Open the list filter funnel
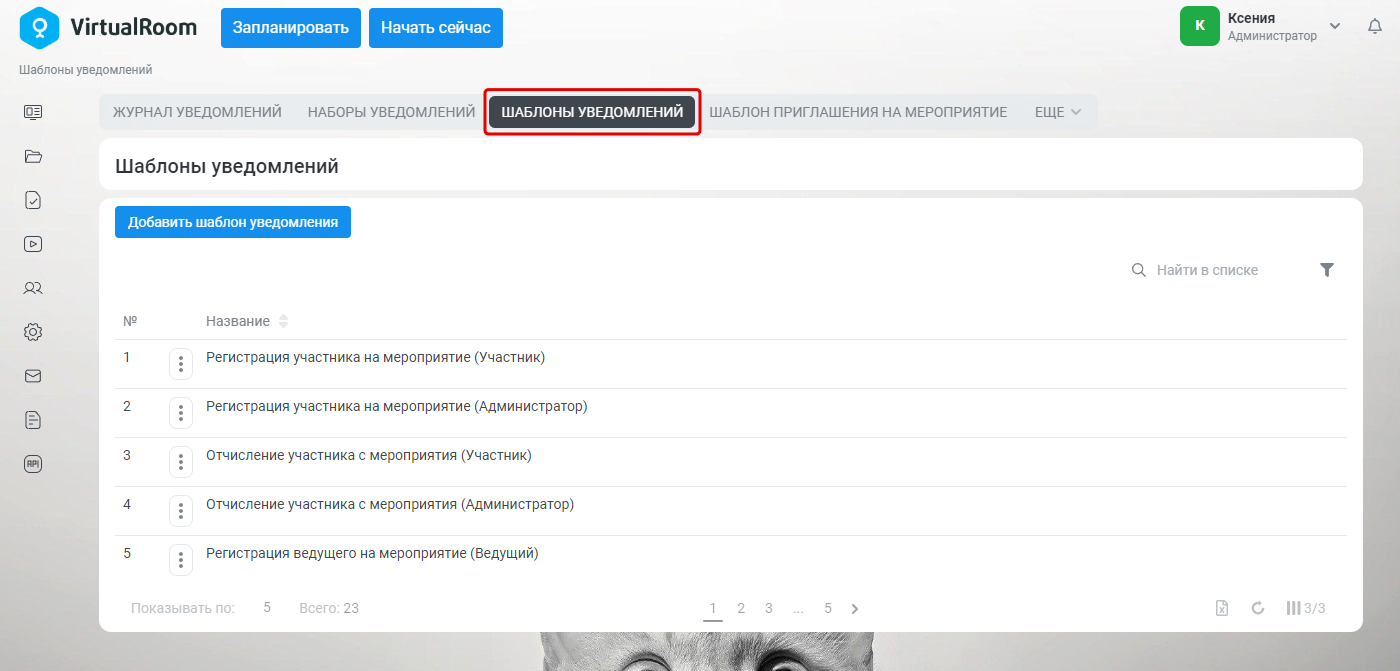 pos(1327,270)
